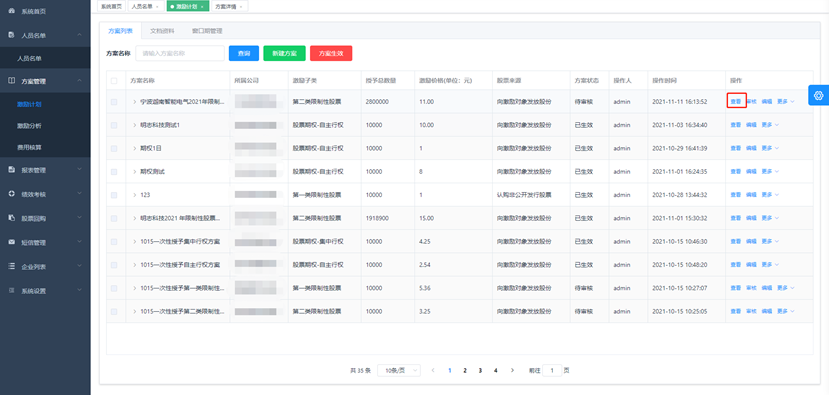Close the 人员名单 page tag
The width and height of the screenshot is (829, 395).
[x=157, y=7]
